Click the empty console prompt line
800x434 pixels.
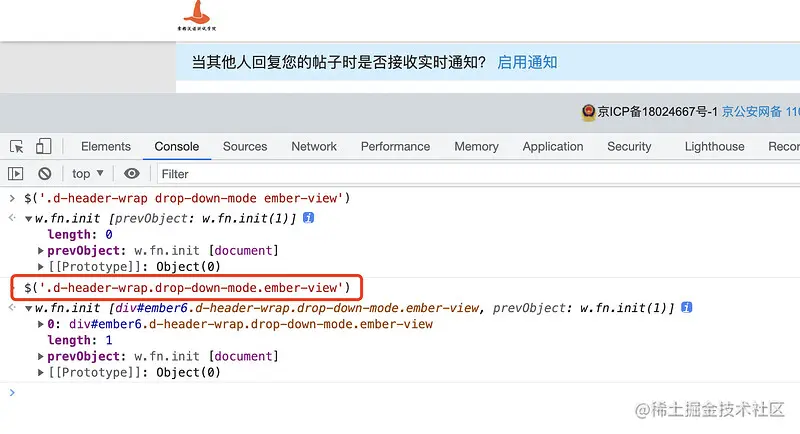[400, 392]
